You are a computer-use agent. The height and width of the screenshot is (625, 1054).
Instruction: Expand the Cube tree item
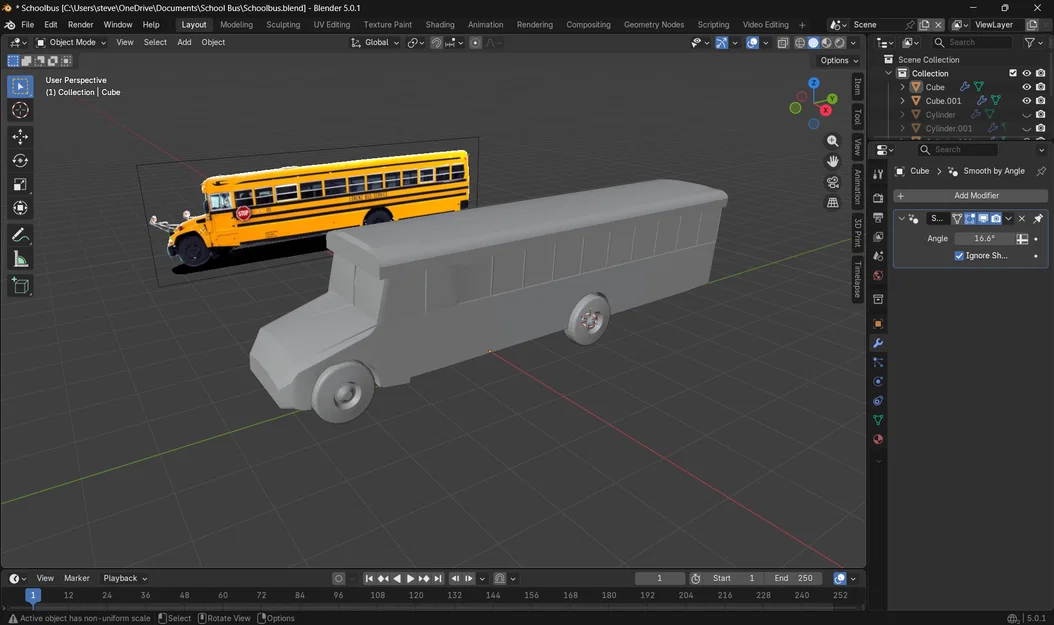pyautogui.click(x=903, y=87)
